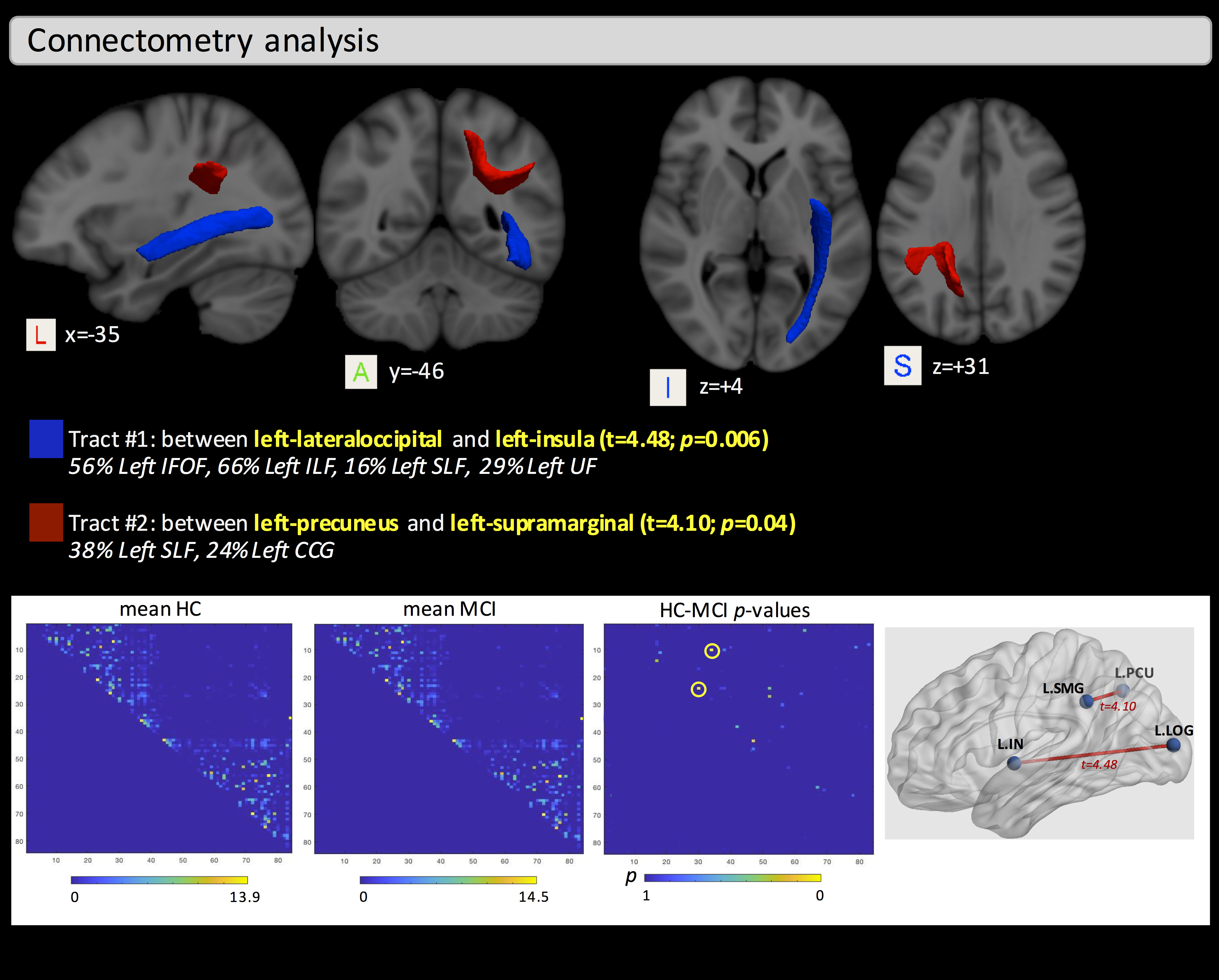Click the L.PCU node sphere
Viewport: 1219px width, 980px height.
pos(1123,690)
